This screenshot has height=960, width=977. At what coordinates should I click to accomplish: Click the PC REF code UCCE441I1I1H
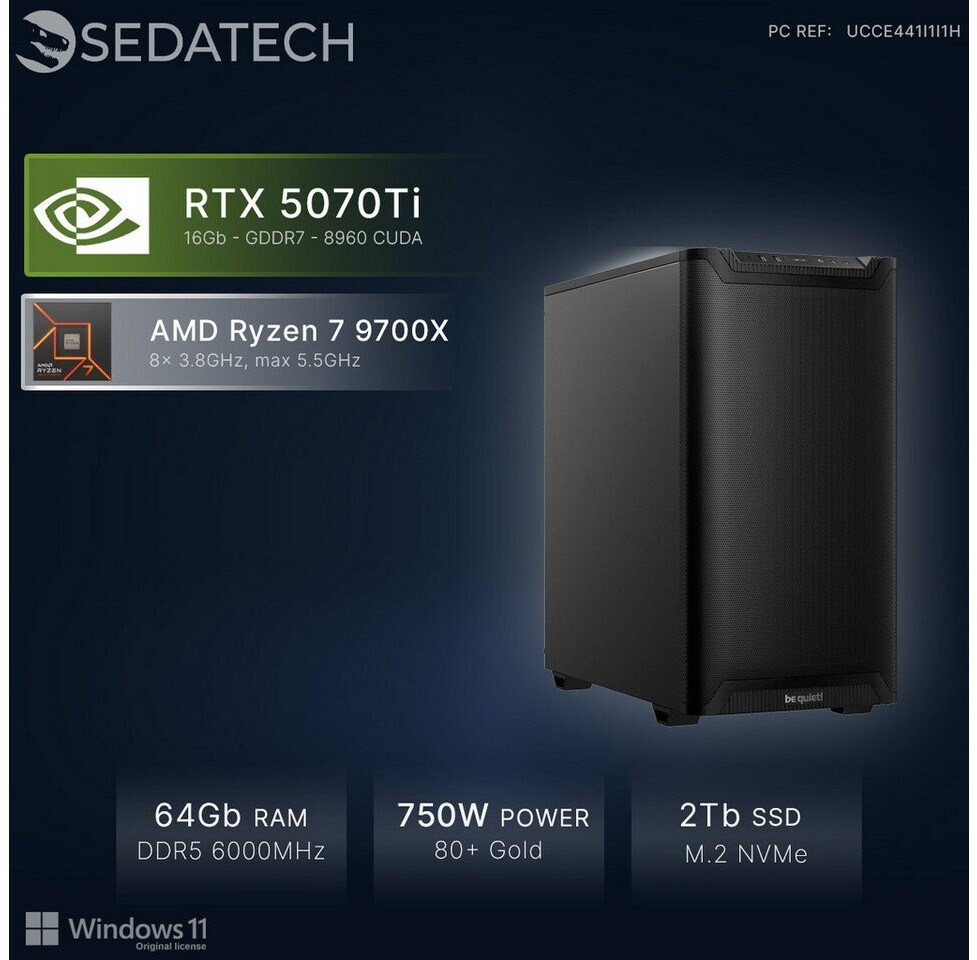903,32
